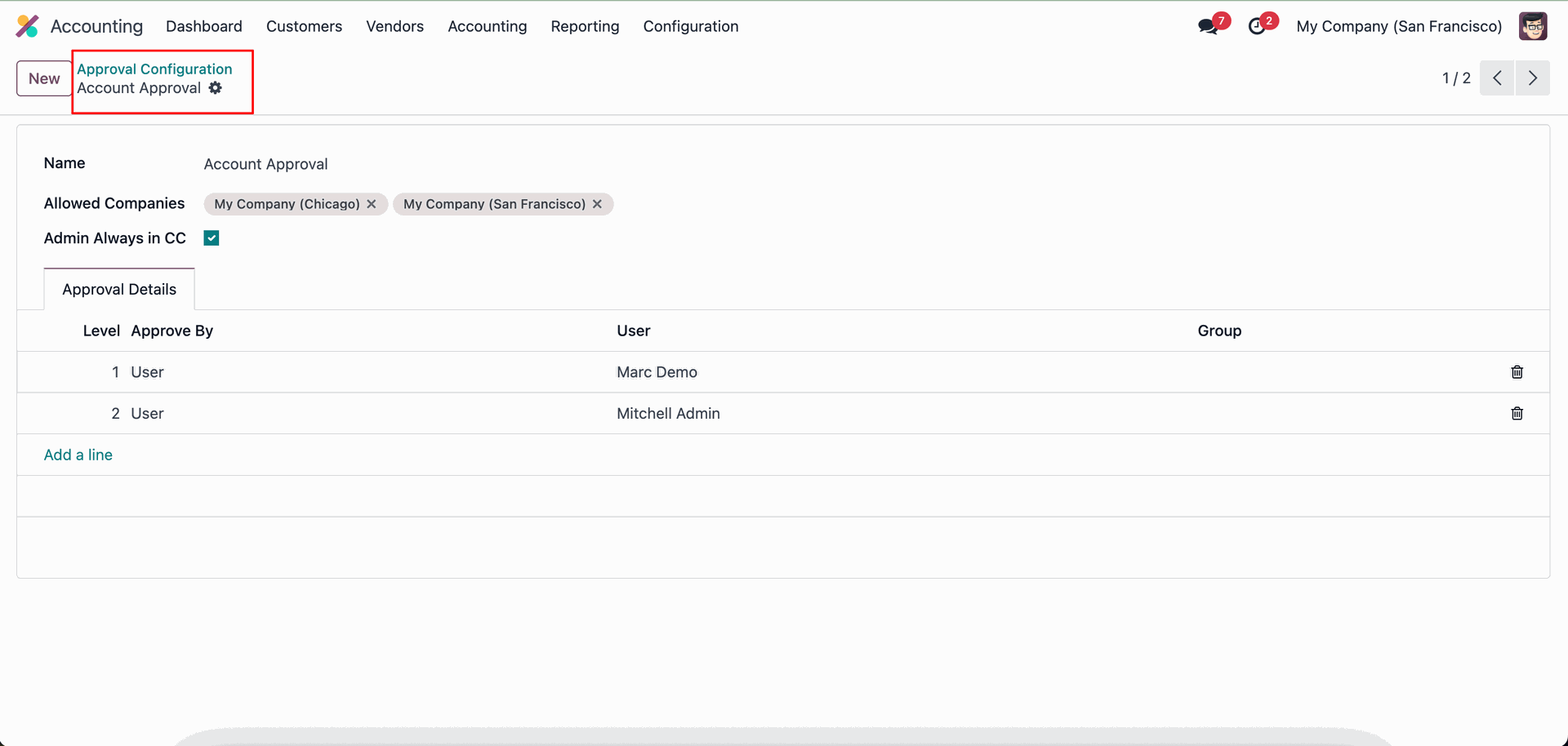Click the user avatar in top bar
The width and height of the screenshot is (1568, 746).
coord(1532,26)
